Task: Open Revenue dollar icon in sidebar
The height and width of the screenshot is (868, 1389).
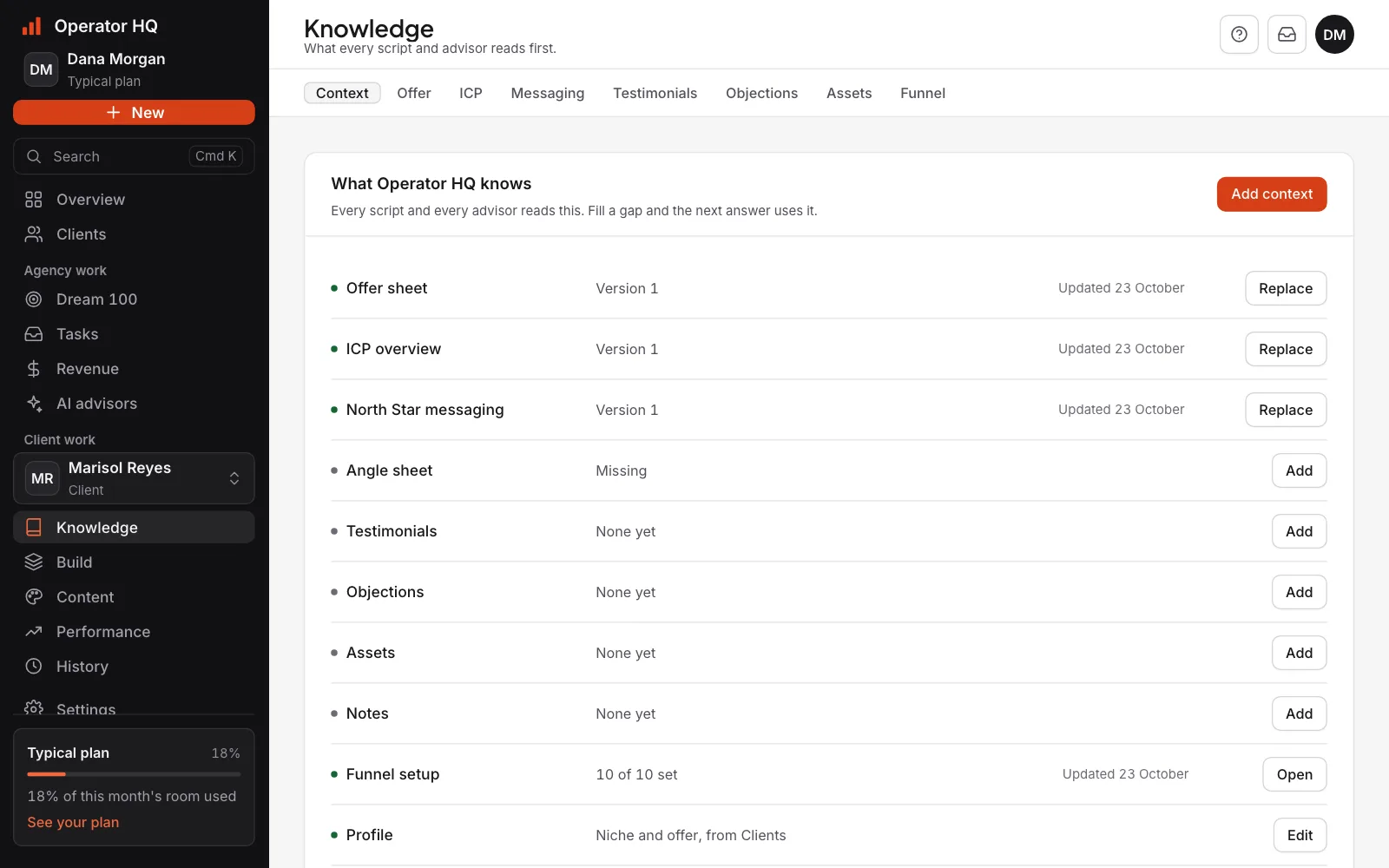Action: point(34,369)
